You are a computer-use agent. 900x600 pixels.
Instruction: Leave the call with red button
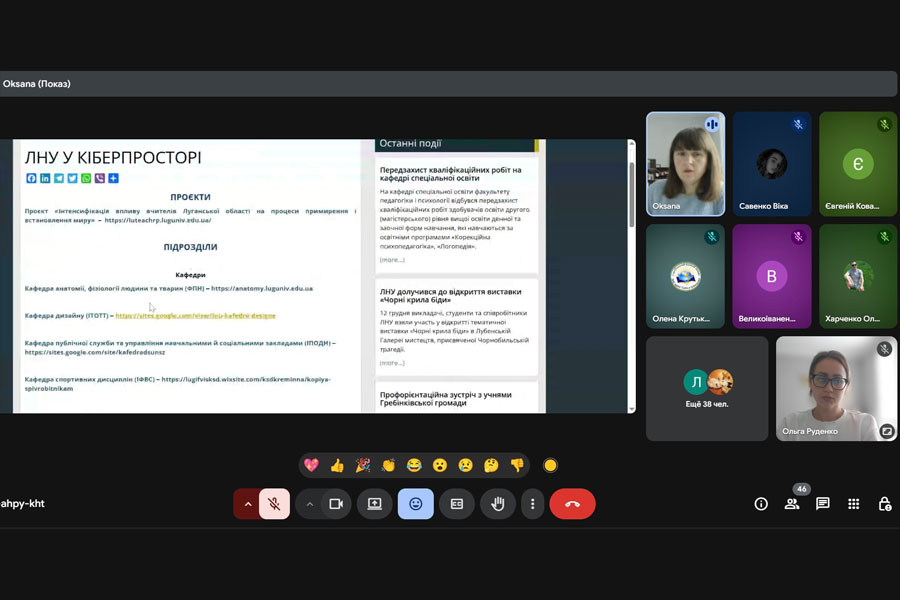(x=572, y=504)
